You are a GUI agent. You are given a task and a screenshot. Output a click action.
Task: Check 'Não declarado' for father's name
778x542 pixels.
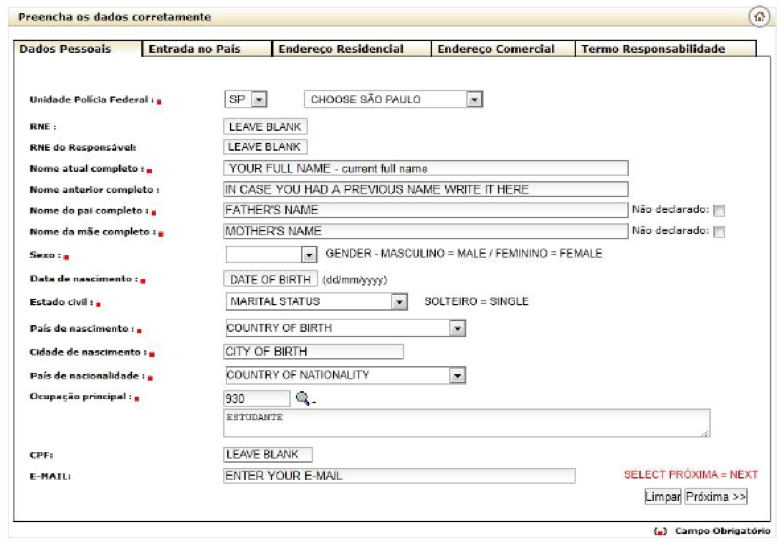click(x=719, y=211)
